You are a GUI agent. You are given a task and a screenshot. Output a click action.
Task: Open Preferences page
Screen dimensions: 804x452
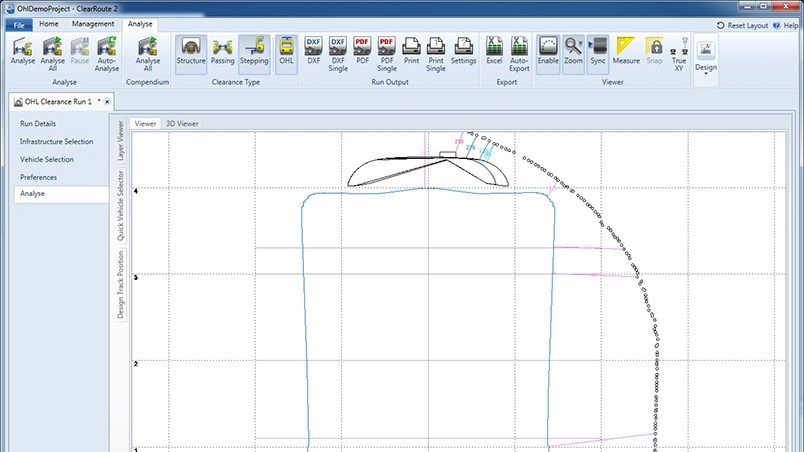coord(38,177)
